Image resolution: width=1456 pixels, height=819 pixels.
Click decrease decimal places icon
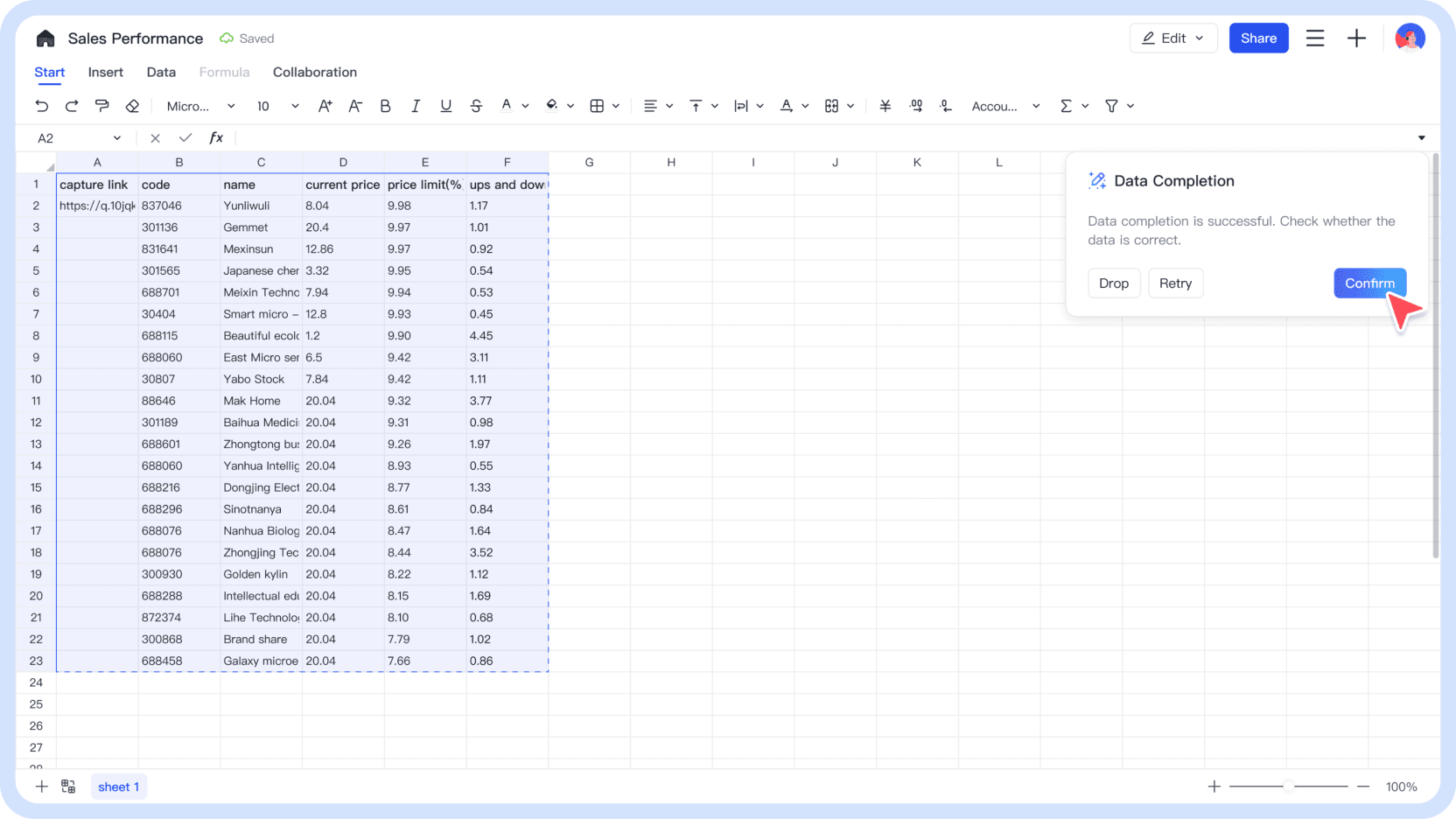click(946, 106)
